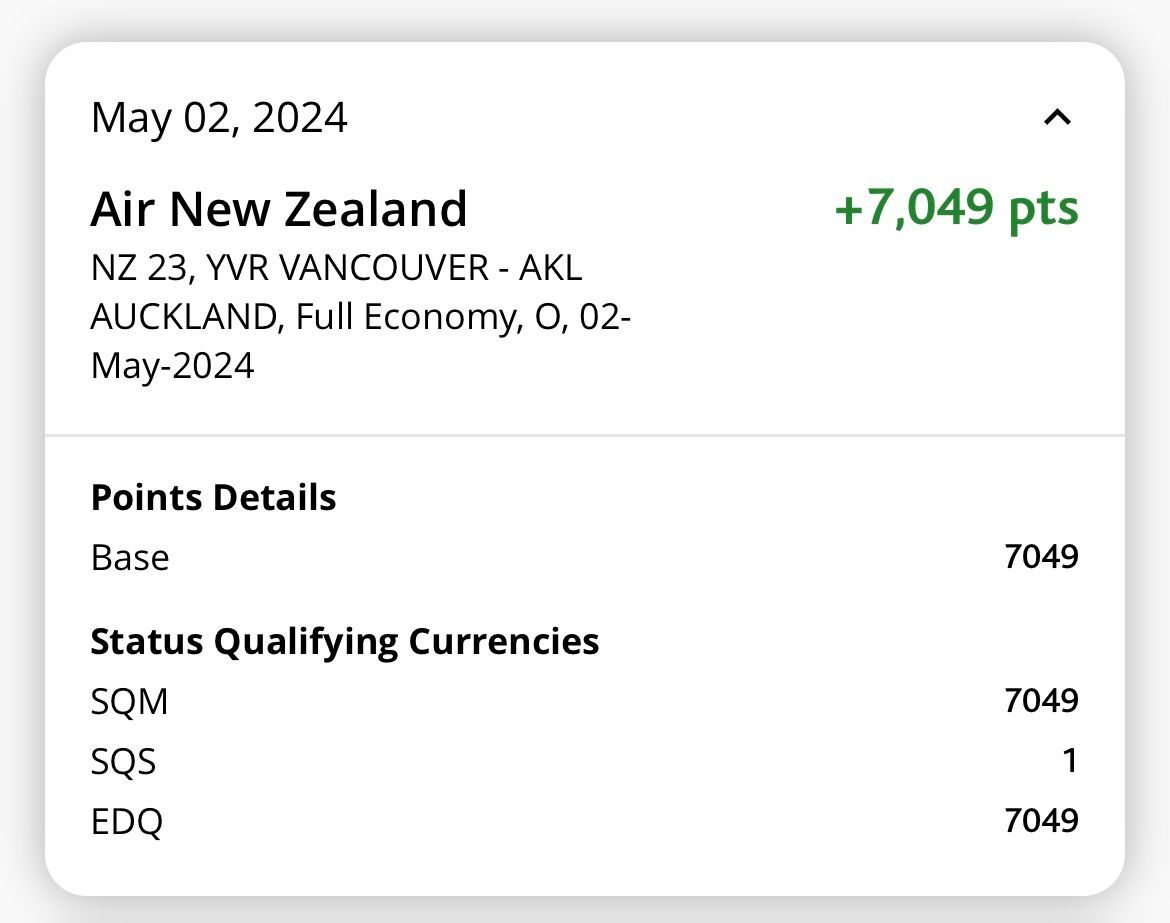Click the EDQ row label
Image resolution: width=1170 pixels, height=923 pixels.
pos(126,822)
